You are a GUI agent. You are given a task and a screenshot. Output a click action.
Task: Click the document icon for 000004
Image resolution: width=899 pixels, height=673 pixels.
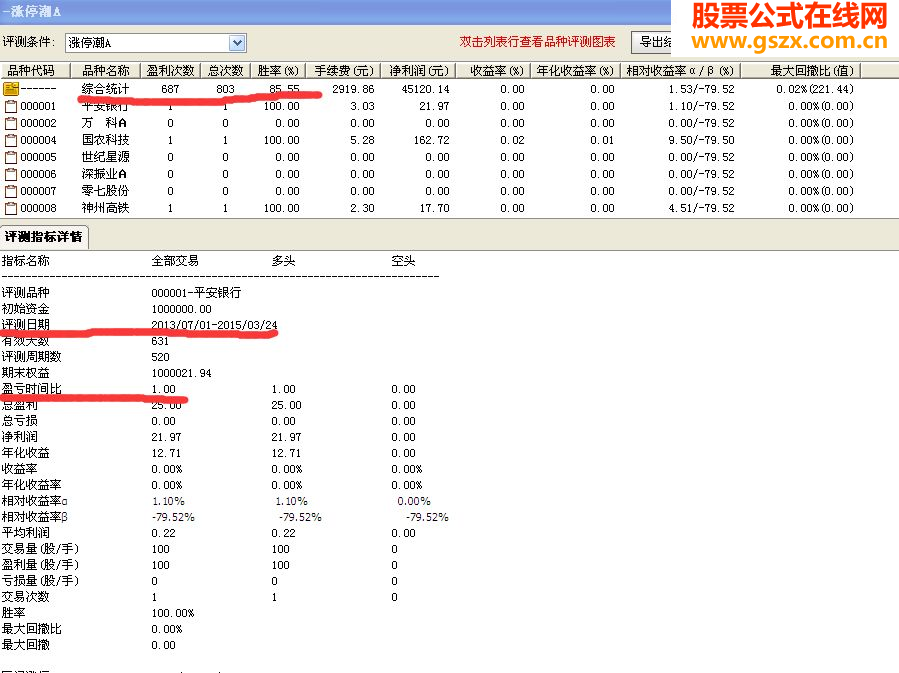(10, 140)
